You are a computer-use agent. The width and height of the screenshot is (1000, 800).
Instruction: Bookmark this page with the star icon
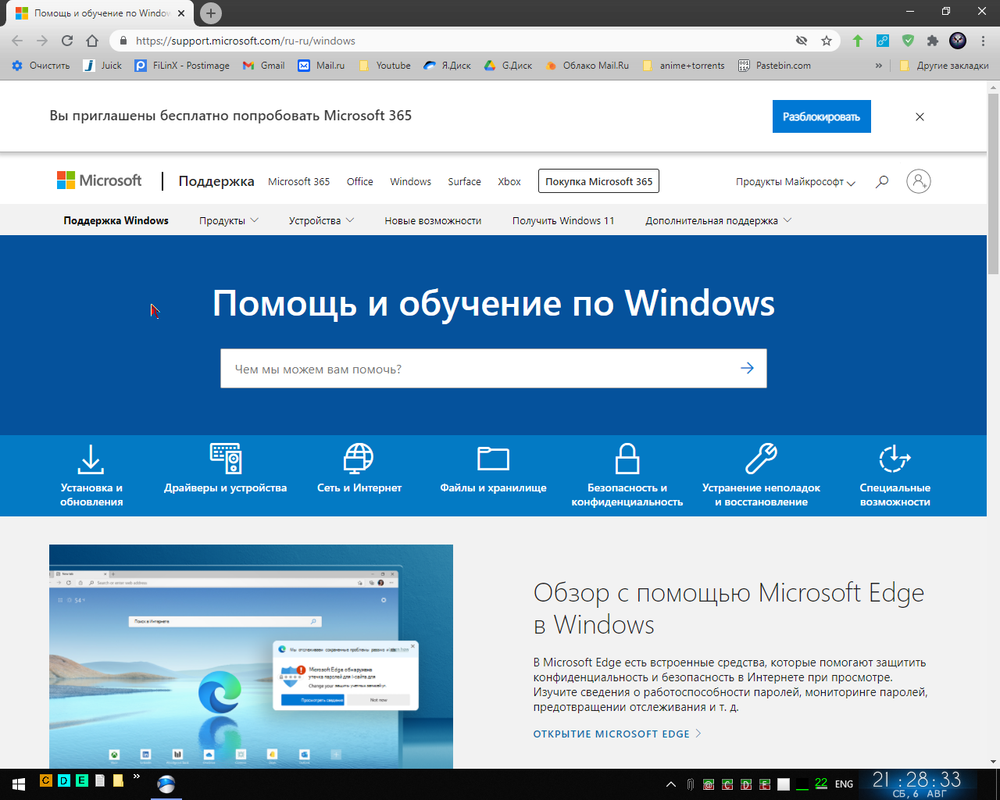click(x=827, y=41)
